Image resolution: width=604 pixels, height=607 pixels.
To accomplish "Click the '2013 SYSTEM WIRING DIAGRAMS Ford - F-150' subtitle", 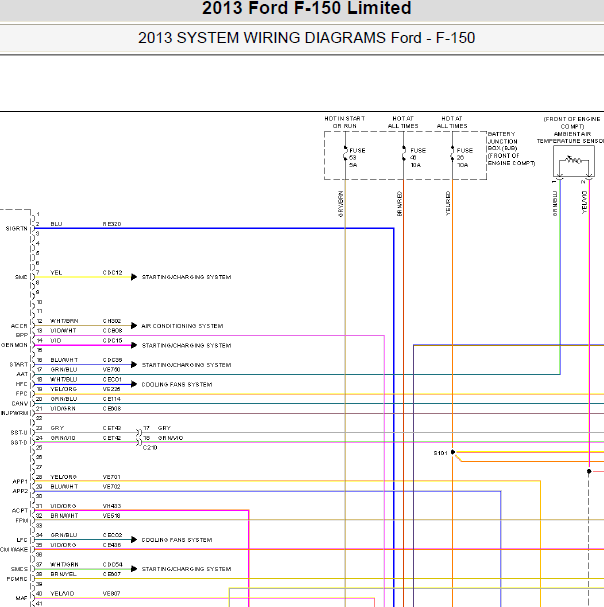I will pos(306,38).
